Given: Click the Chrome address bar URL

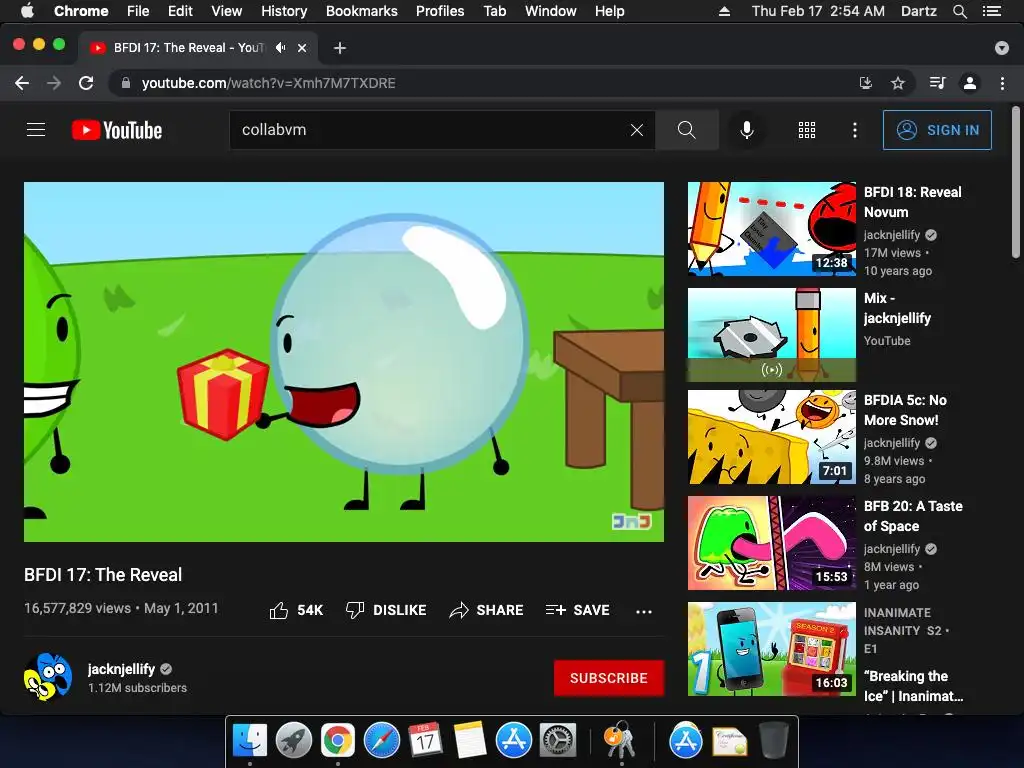Looking at the screenshot, I should [268, 83].
